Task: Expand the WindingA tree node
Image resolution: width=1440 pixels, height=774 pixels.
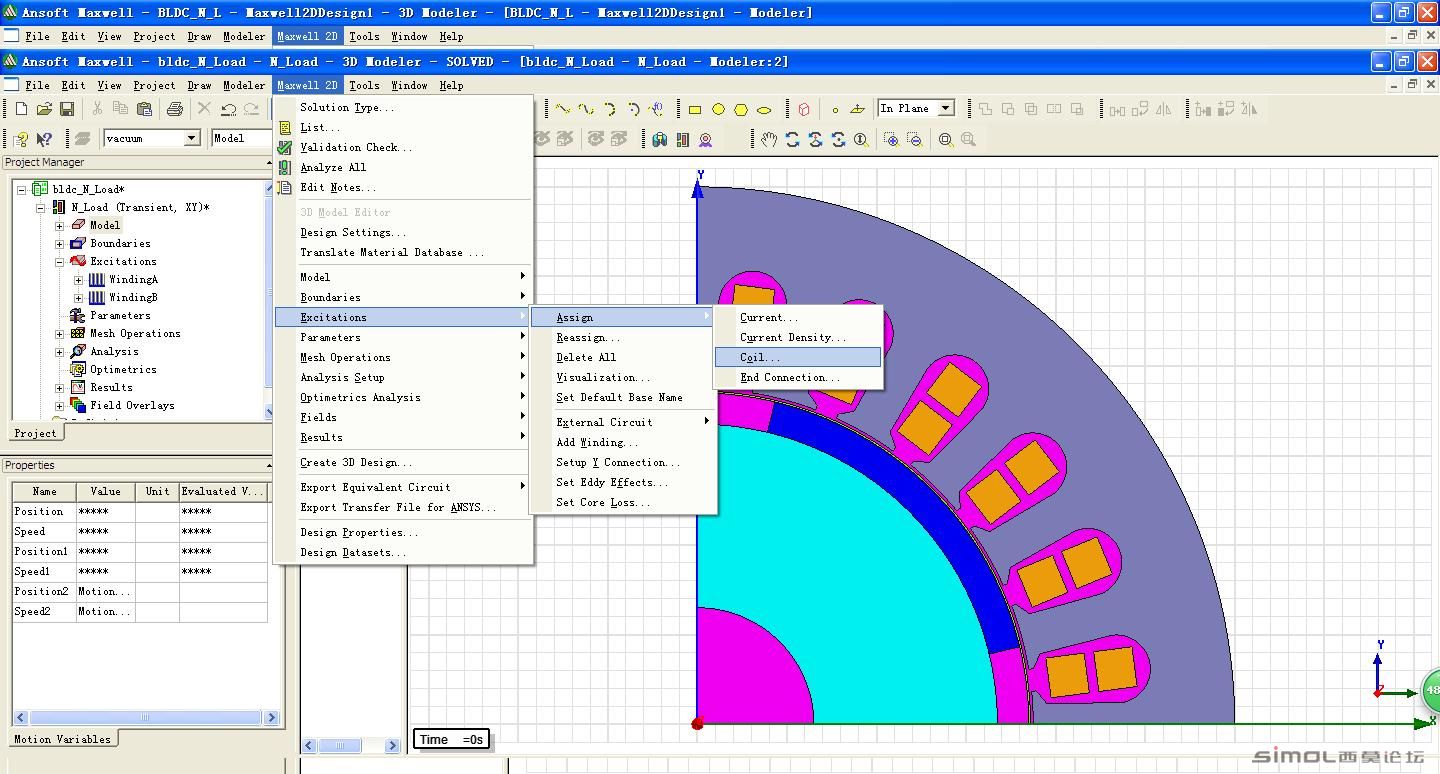Action: 78,279
